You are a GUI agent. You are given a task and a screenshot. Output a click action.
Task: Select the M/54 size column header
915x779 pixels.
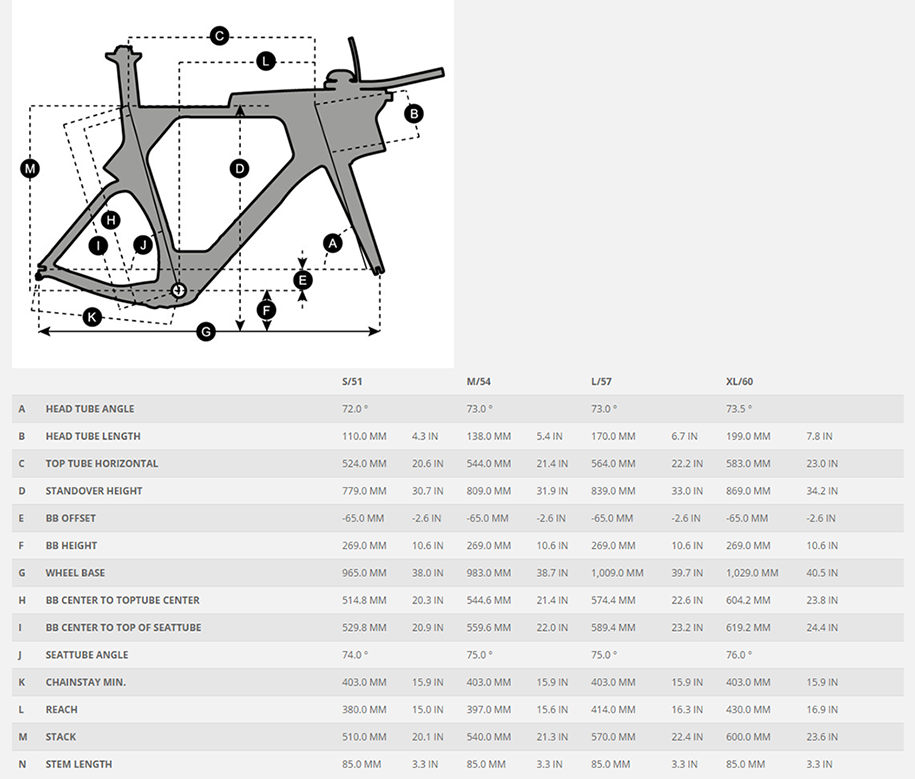[478, 382]
